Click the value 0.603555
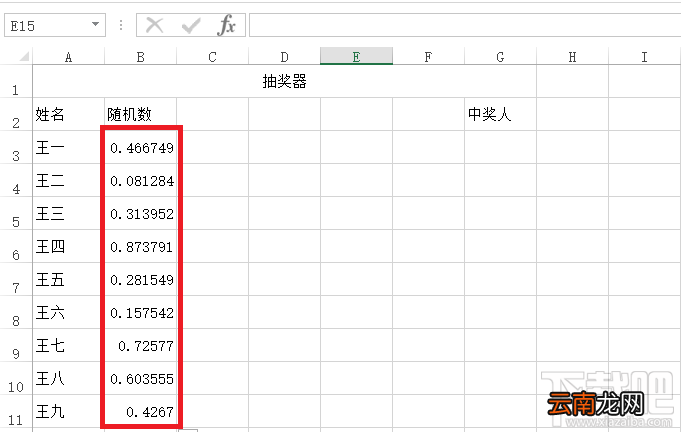The width and height of the screenshot is (681, 432). tap(142, 379)
